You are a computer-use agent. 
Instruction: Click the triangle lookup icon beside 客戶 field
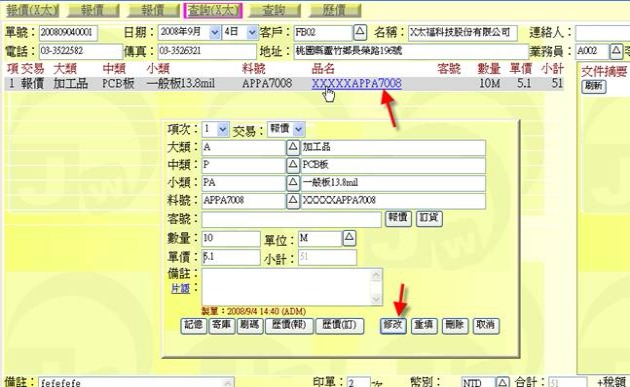tap(360, 32)
